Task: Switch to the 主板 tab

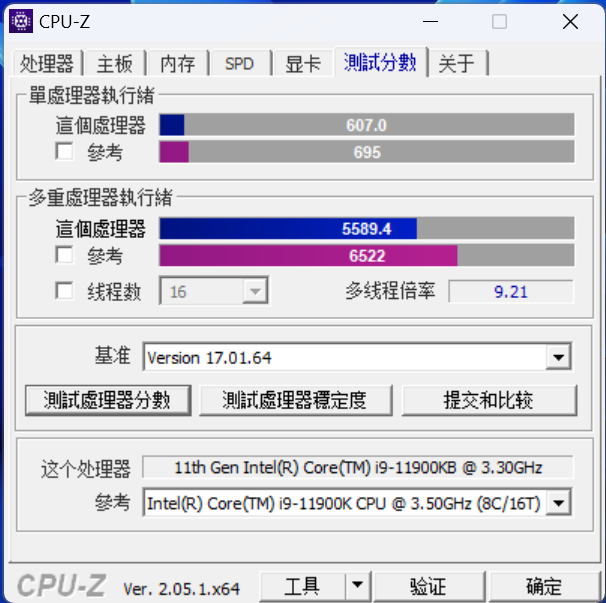Action: pyautogui.click(x=115, y=63)
